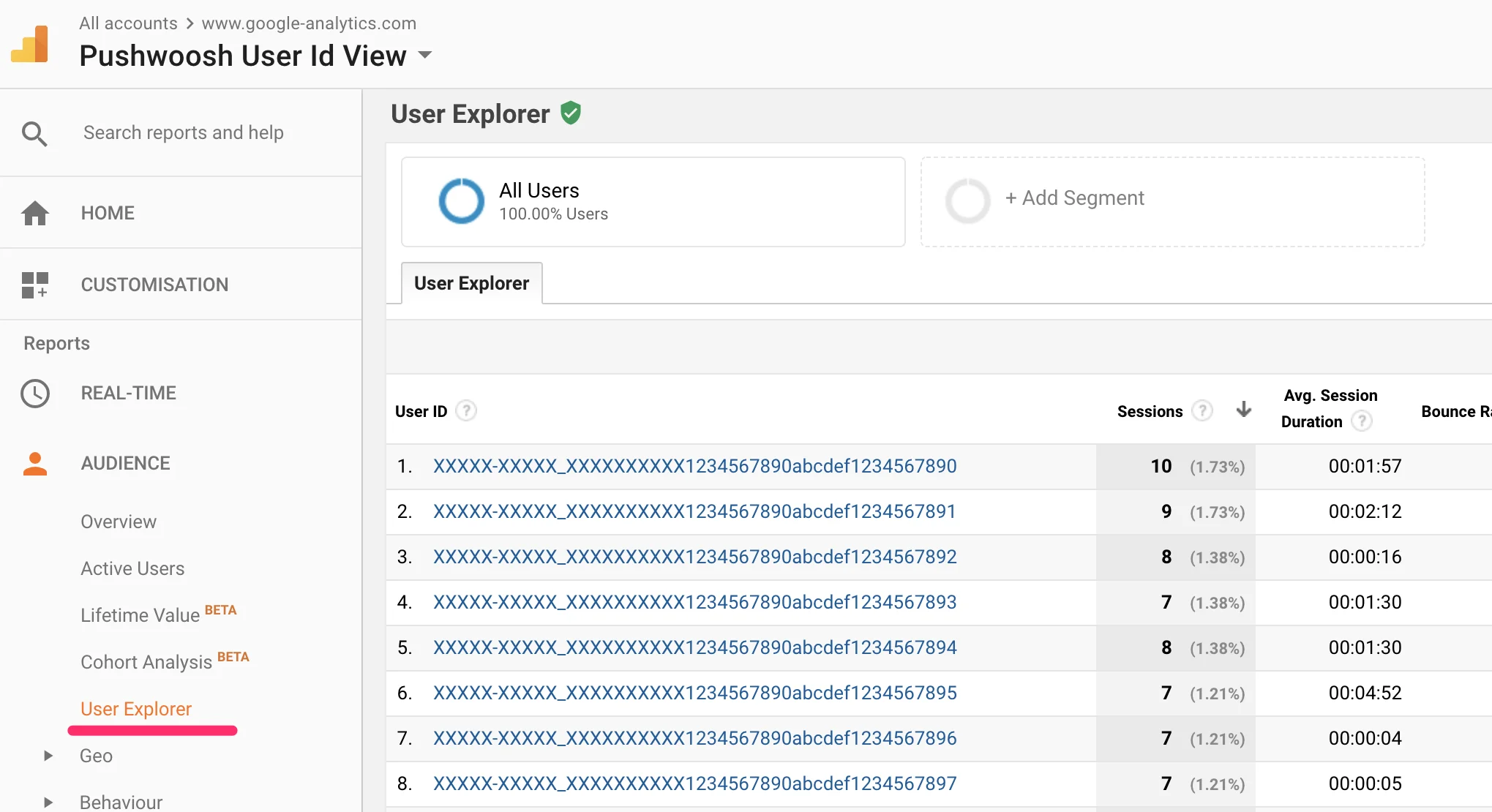Image resolution: width=1492 pixels, height=812 pixels.
Task: Click the Sessions help question icon
Action: pyautogui.click(x=1202, y=411)
